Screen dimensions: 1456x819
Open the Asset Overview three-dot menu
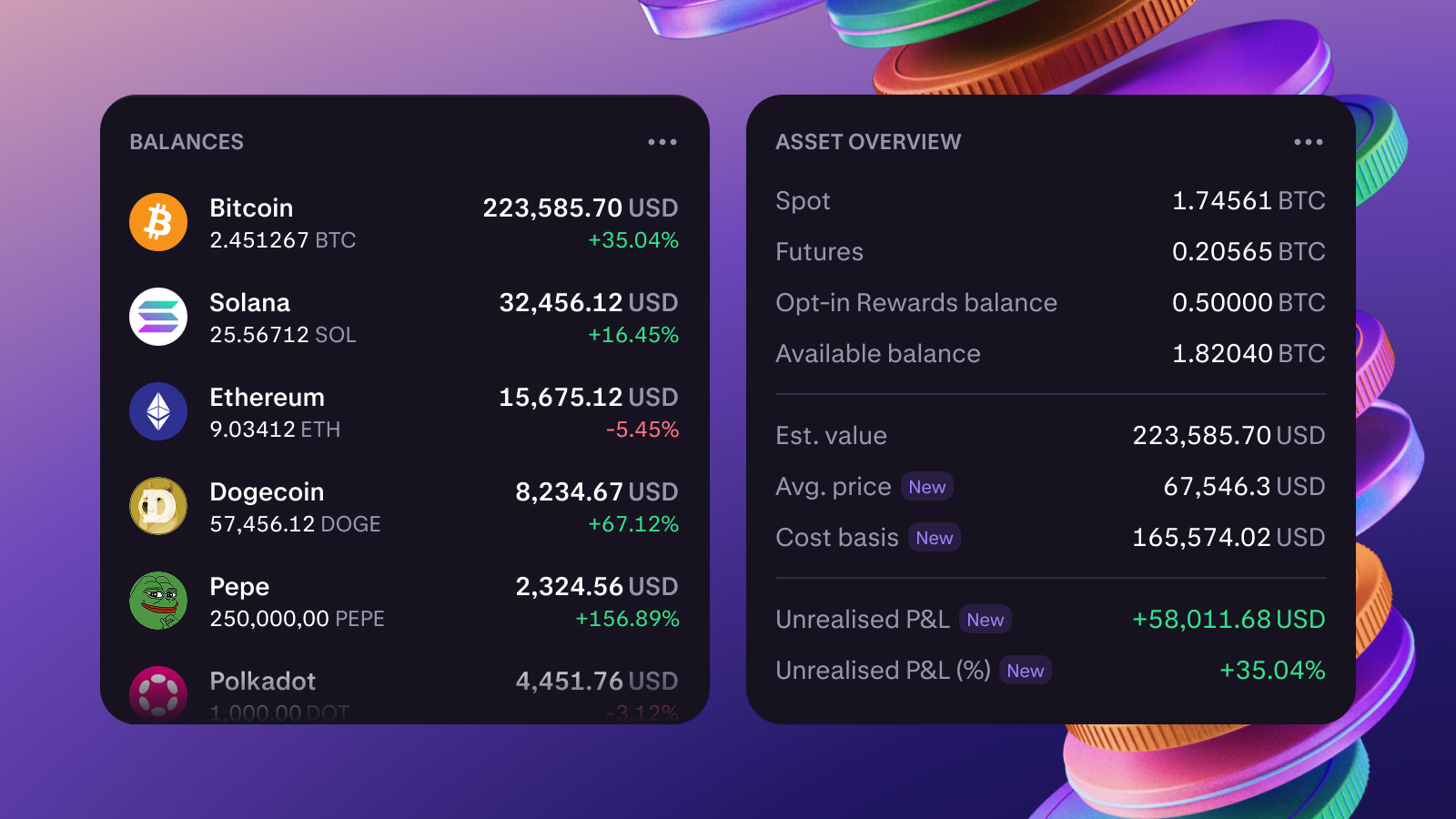1309,142
